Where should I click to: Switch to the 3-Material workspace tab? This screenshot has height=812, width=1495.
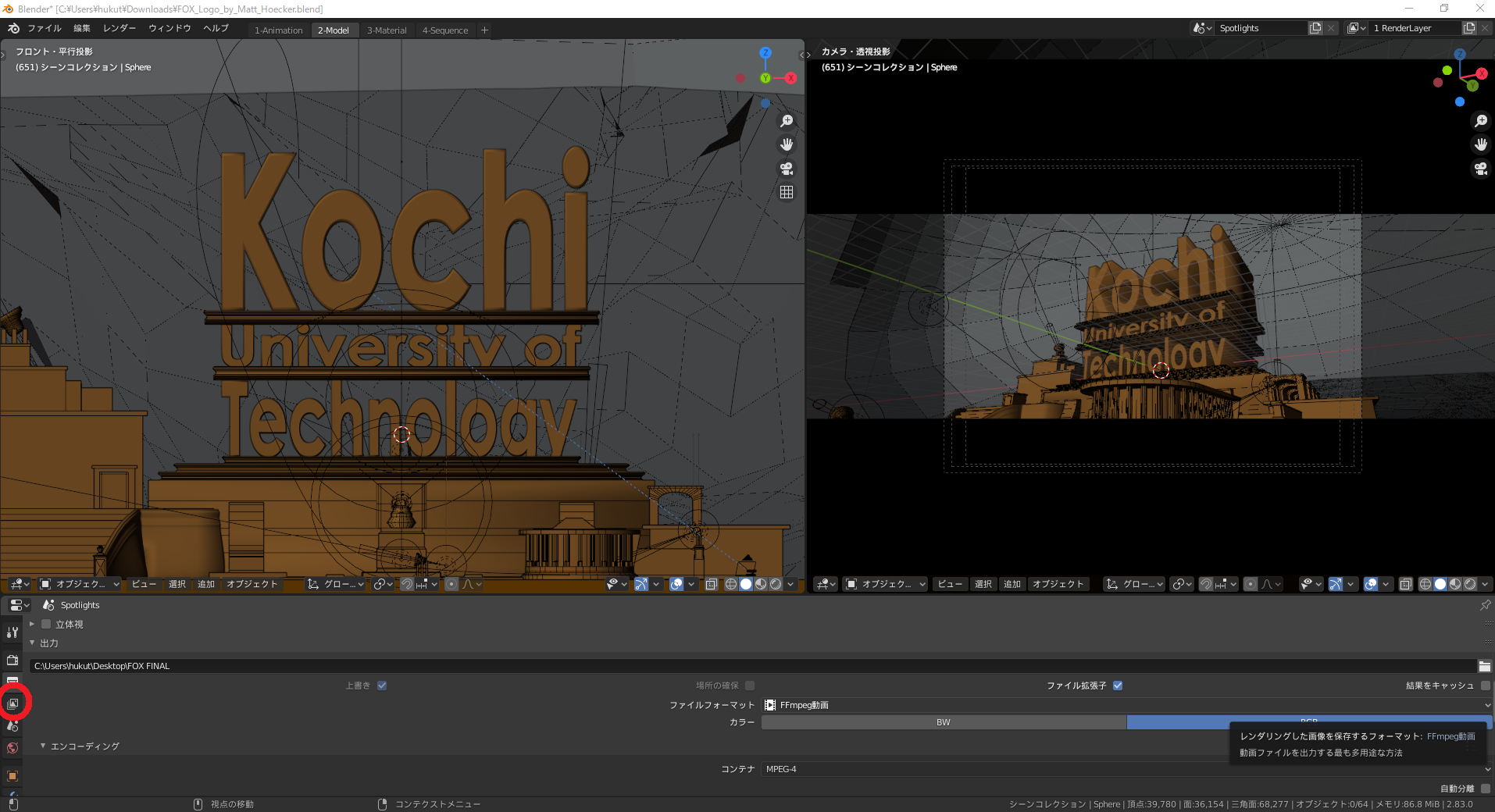387,30
